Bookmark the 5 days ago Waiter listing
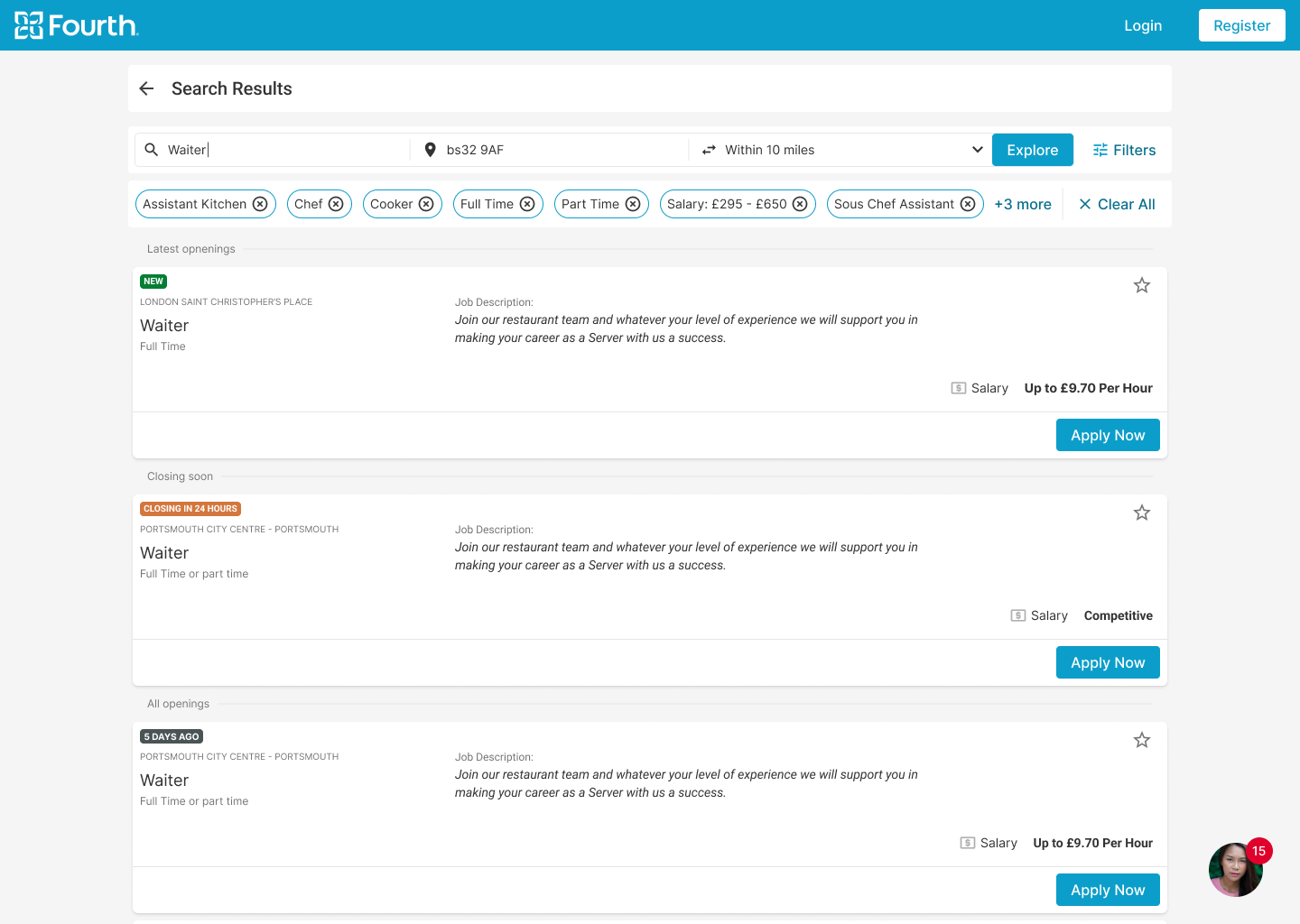This screenshot has width=1300, height=924. (x=1142, y=740)
